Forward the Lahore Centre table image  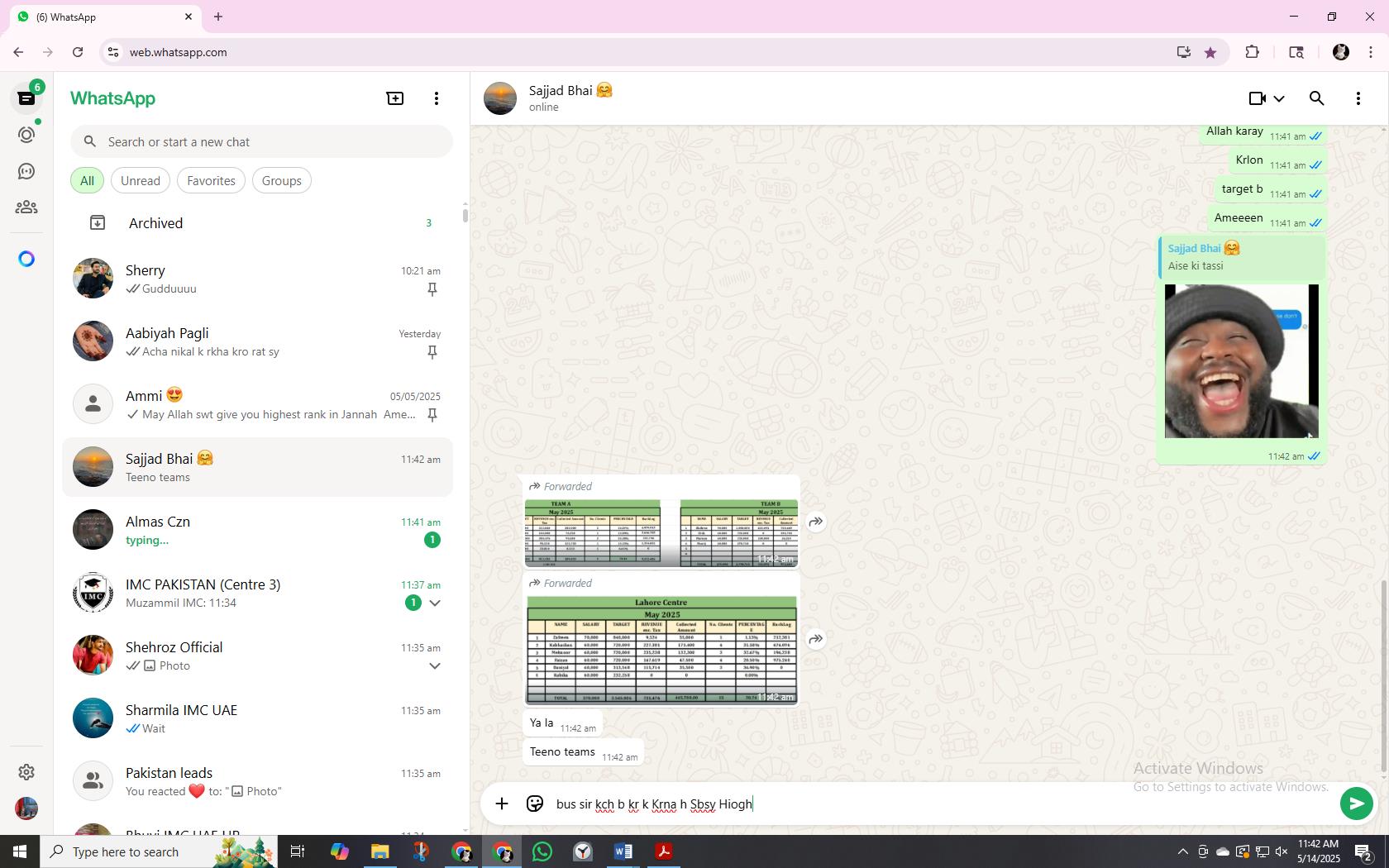816,639
